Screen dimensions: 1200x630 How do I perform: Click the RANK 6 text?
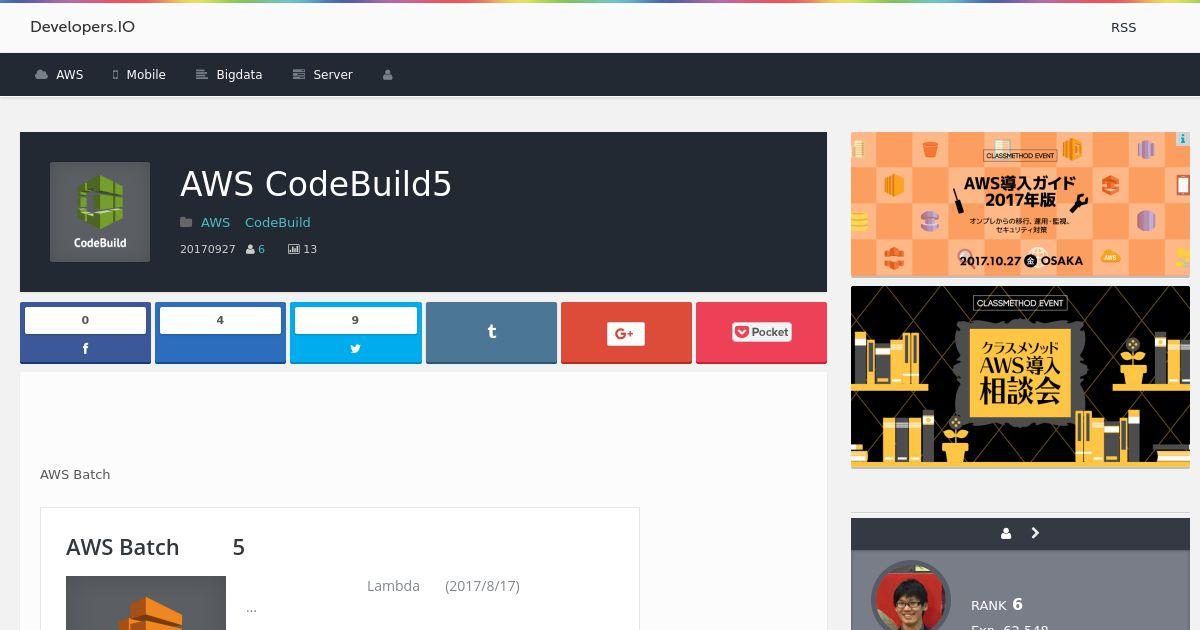click(997, 604)
